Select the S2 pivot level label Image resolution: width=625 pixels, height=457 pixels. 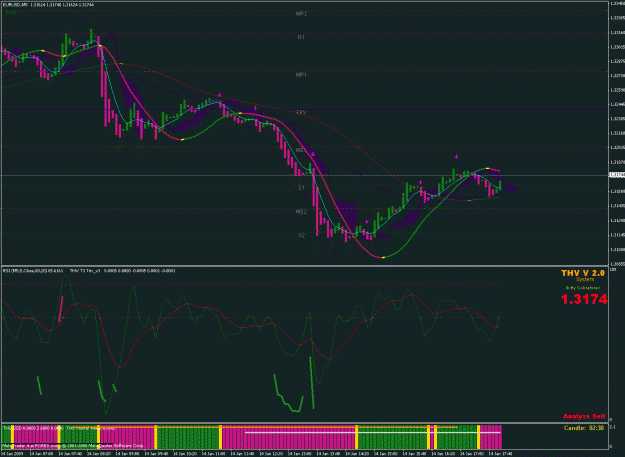(301, 235)
